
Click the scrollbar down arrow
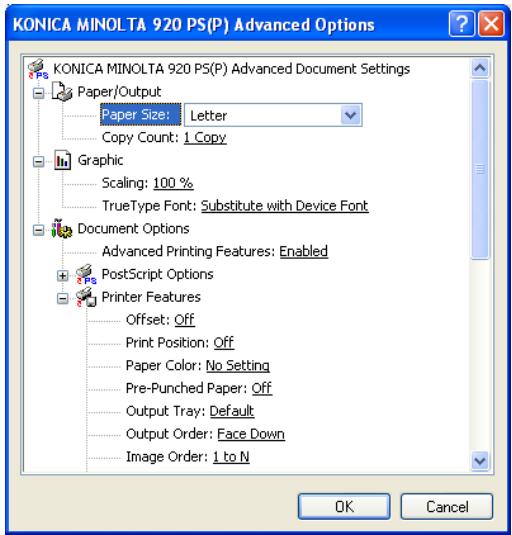[x=480, y=461]
